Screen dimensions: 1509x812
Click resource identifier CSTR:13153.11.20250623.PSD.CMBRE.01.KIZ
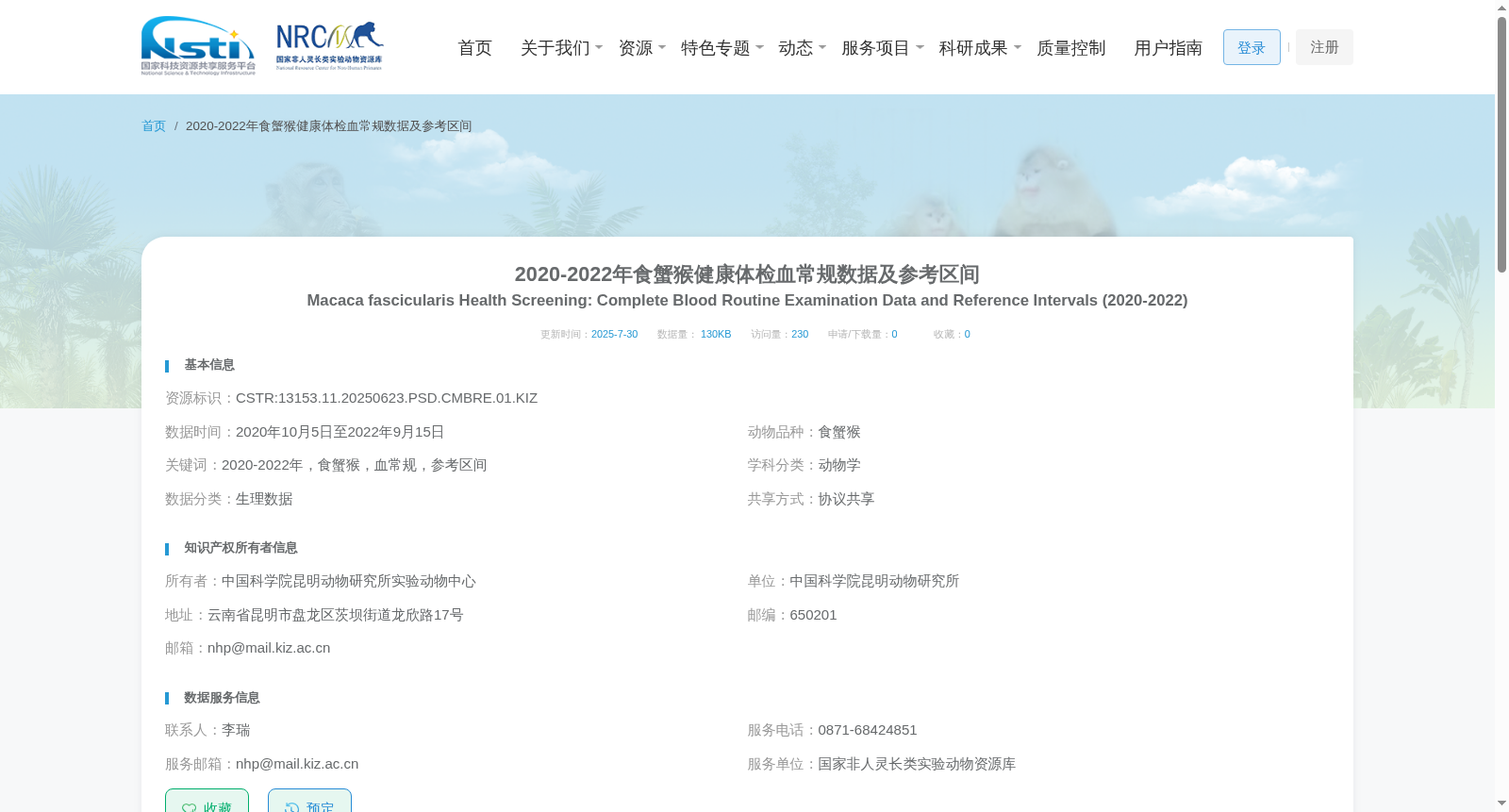[x=387, y=398]
